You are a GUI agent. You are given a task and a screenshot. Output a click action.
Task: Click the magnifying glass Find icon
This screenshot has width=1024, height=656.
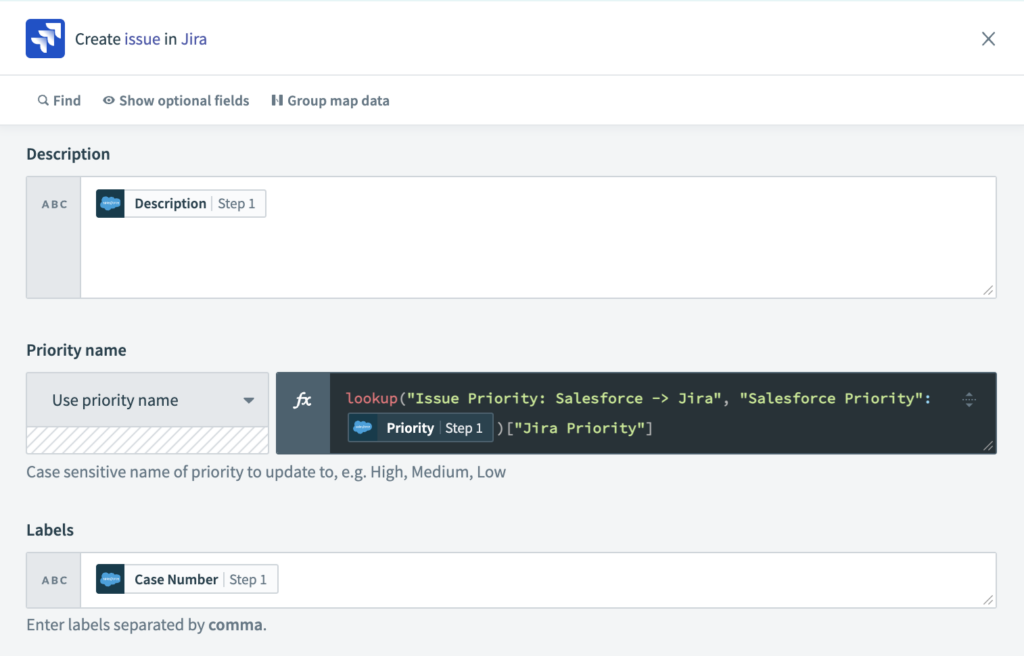point(42,100)
